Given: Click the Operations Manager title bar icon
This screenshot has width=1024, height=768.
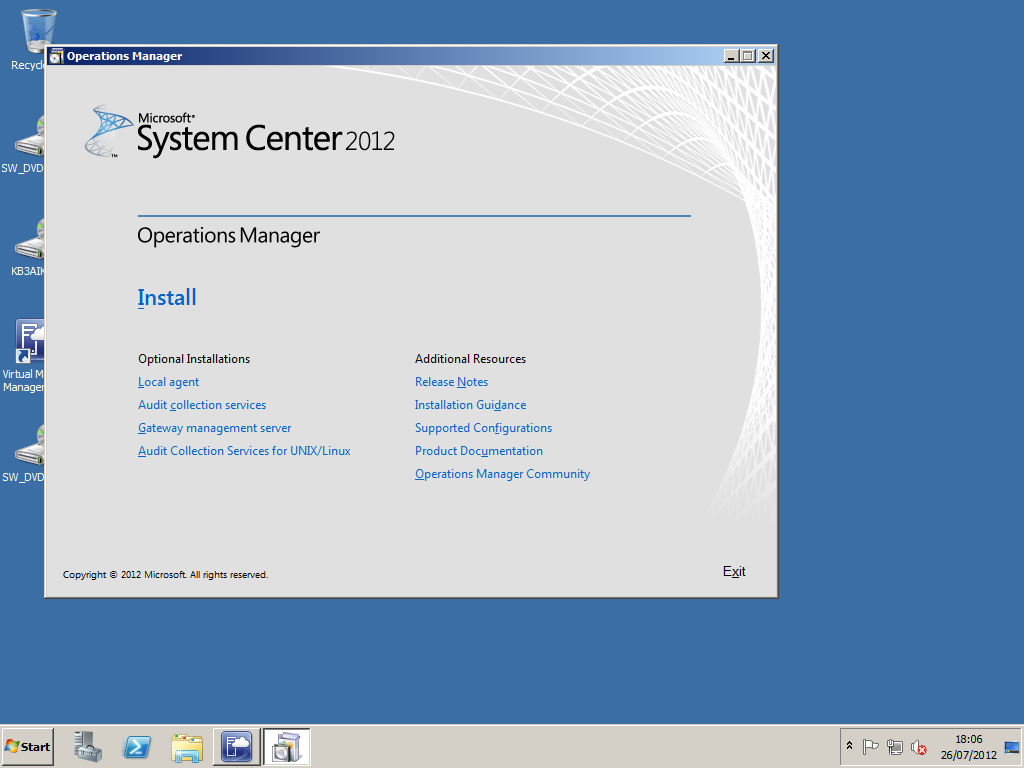Looking at the screenshot, I should [56, 56].
